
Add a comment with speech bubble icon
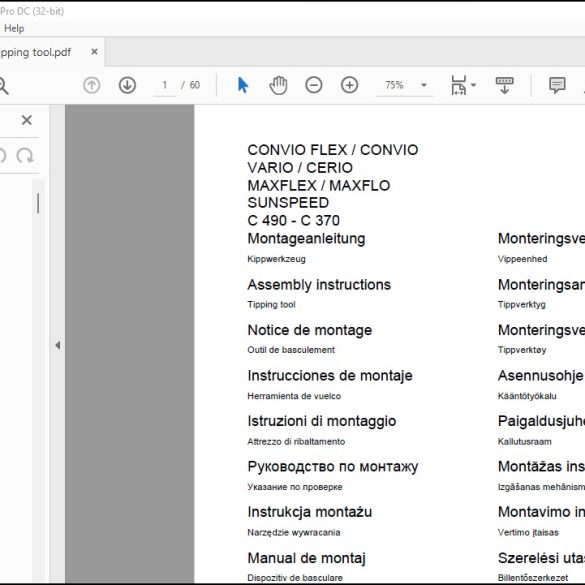(557, 85)
